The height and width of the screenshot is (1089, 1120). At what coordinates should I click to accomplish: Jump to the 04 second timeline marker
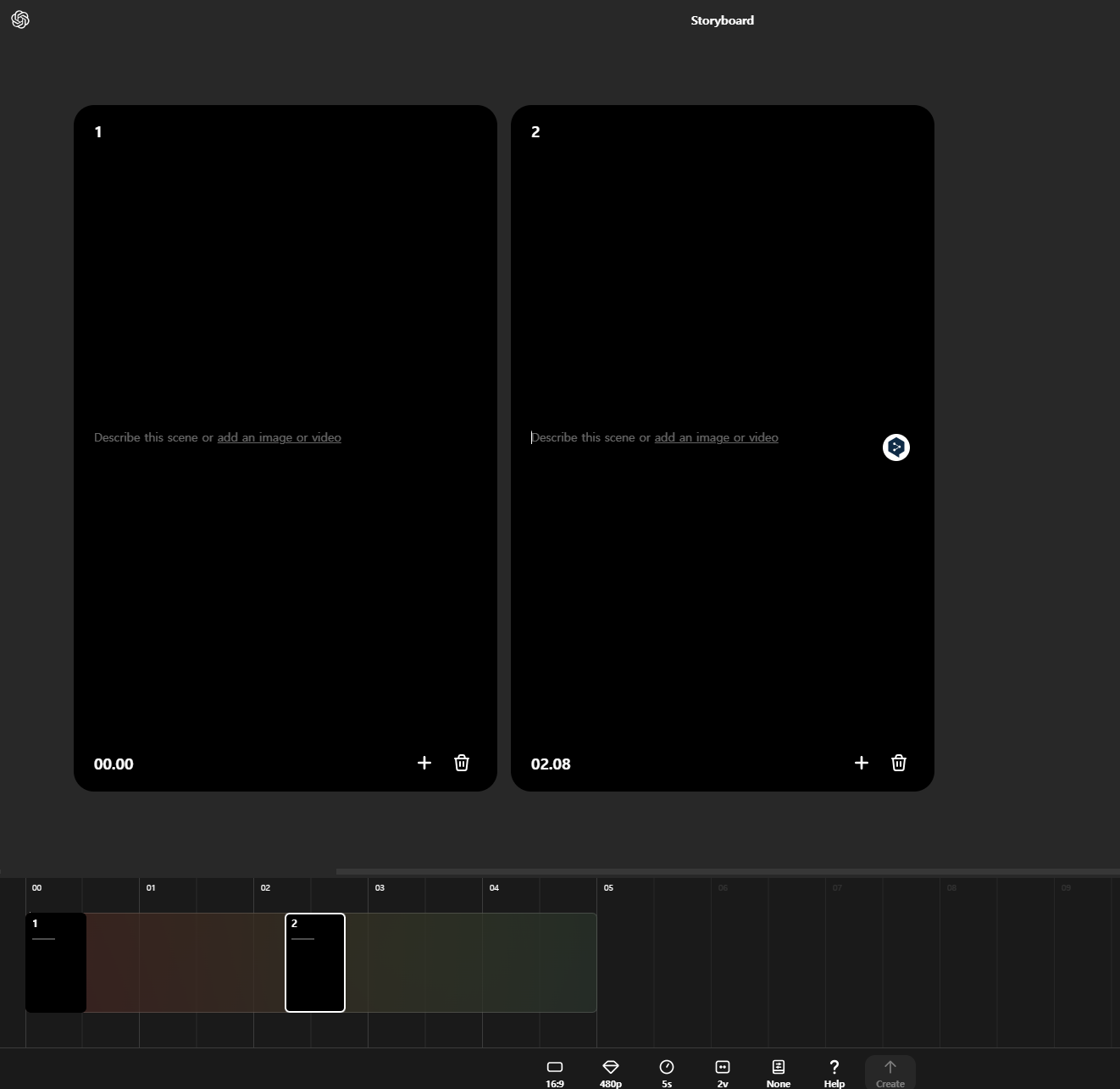pyautogui.click(x=494, y=887)
